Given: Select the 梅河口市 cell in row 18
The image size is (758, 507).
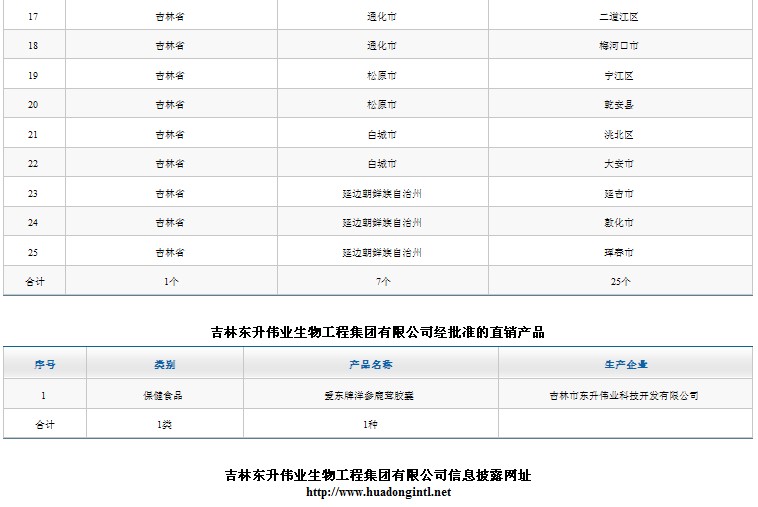Looking at the screenshot, I should coord(620,46).
